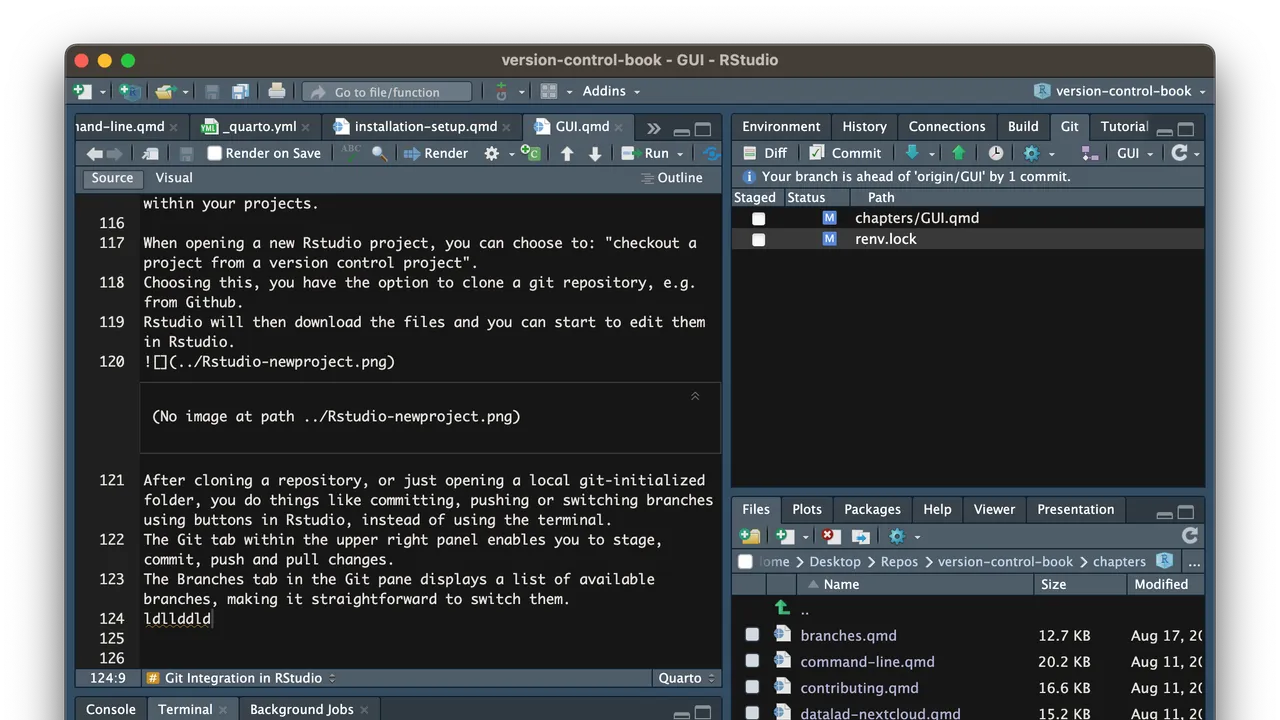Image resolution: width=1280 pixels, height=720 pixels.
Task: Stage renv.lock with its checkbox
Action: 759,239
